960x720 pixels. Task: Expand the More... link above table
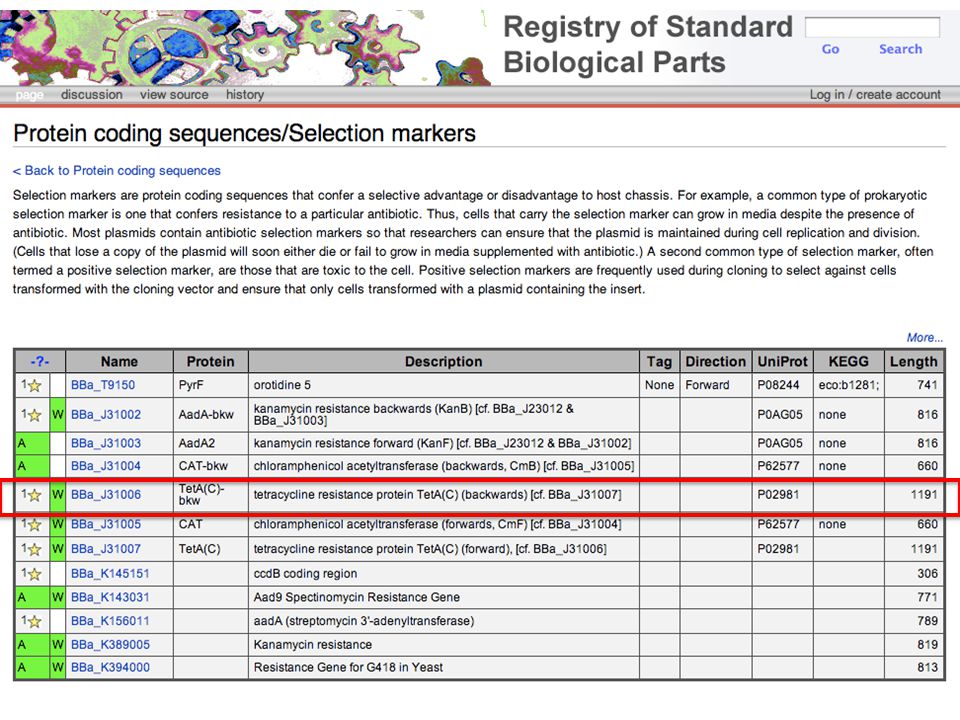[924, 337]
